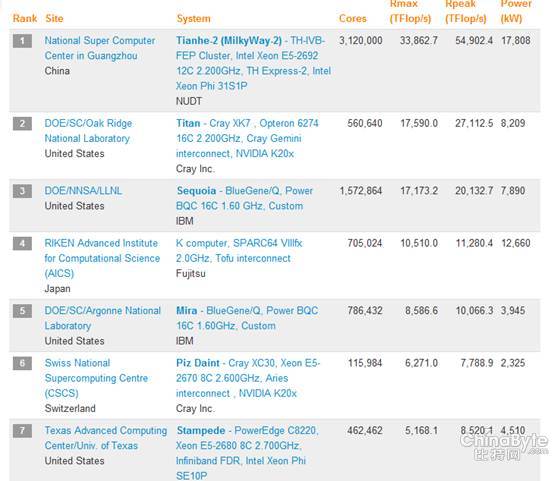The image size is (554, 481).
Task: Select the Rmax value 8,586.6
Action: click(422, 311)
